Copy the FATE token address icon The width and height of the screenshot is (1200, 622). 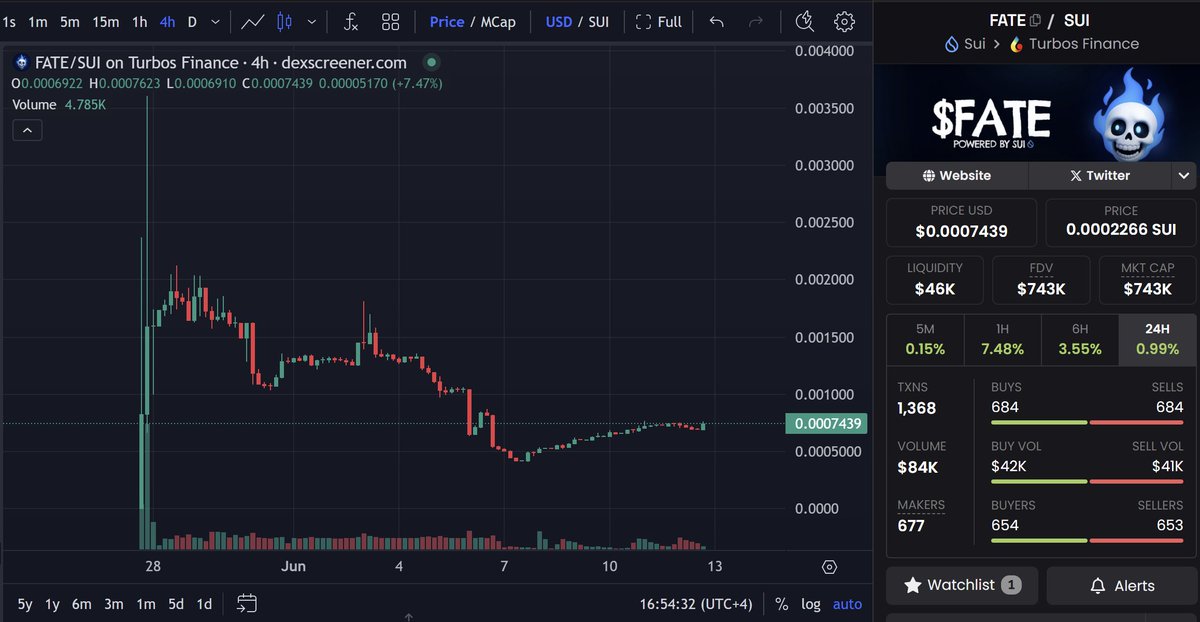[1036, 20]
